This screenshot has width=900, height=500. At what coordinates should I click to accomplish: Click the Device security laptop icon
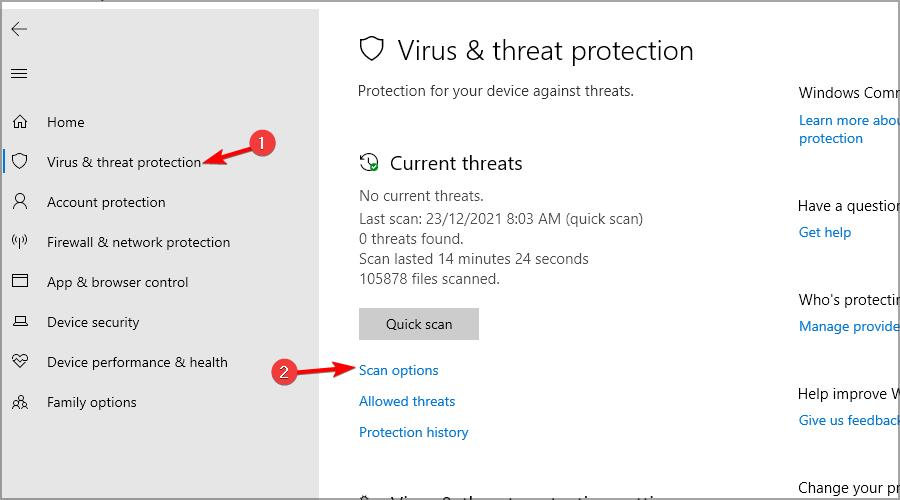point(20,322)
